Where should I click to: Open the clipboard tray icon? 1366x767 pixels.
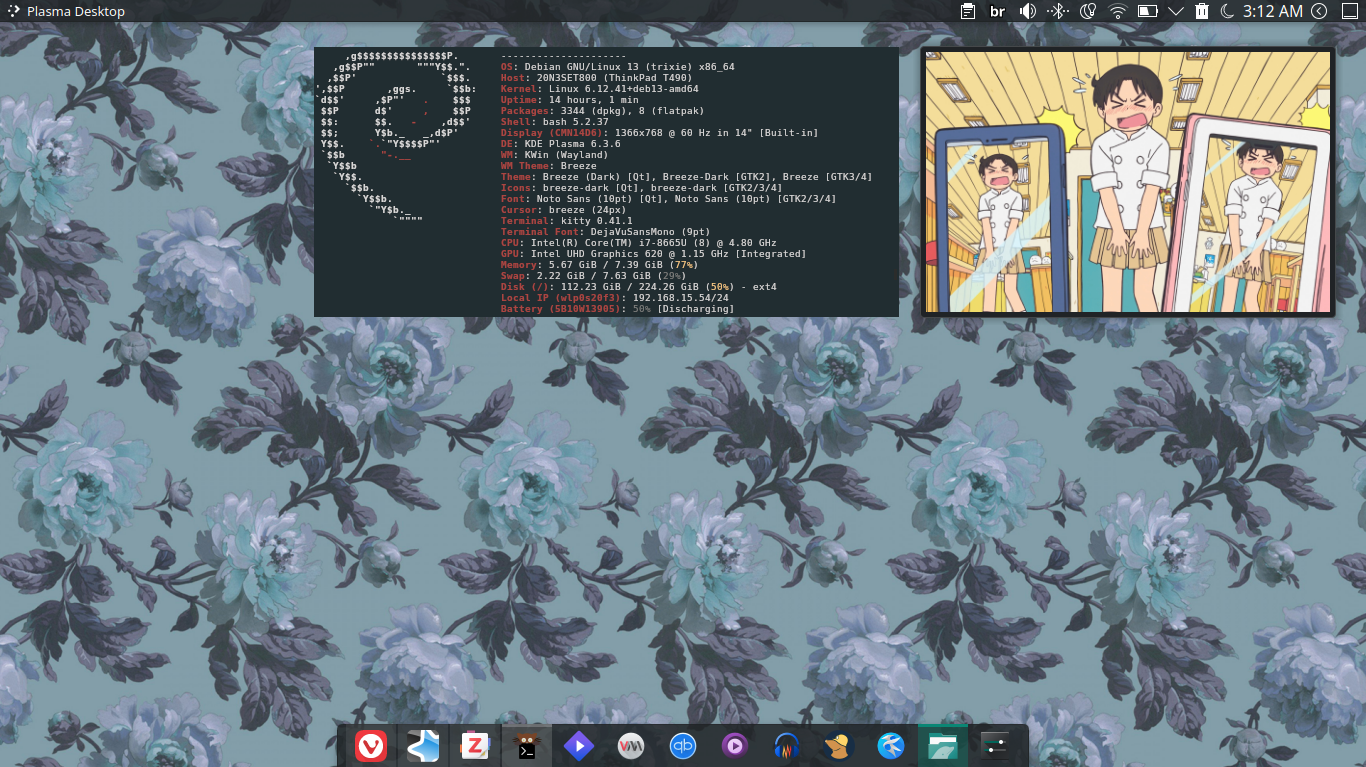(x=968, y=11)
